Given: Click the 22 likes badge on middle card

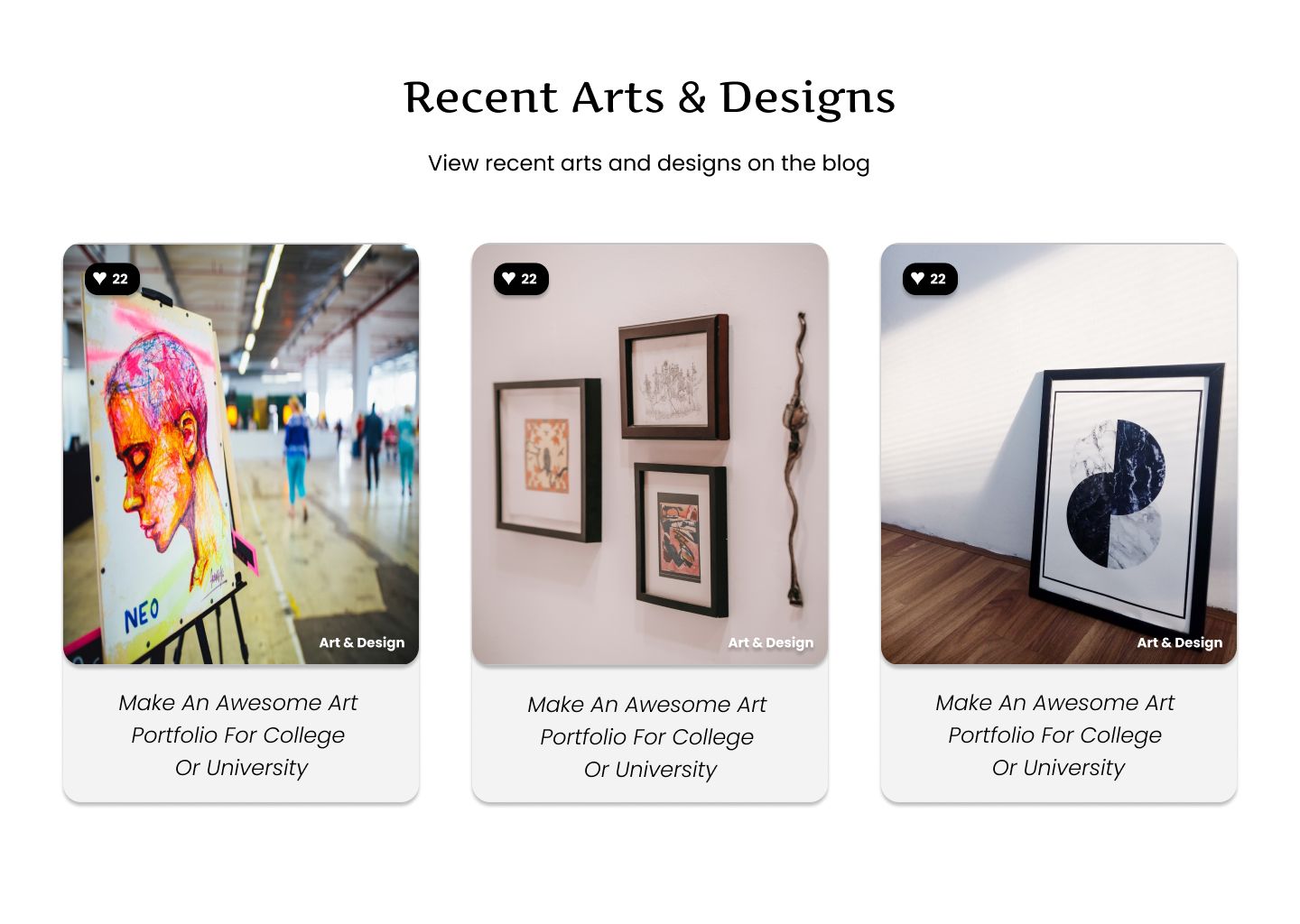Looking at the screenshot, I should [x=521, y=279].
